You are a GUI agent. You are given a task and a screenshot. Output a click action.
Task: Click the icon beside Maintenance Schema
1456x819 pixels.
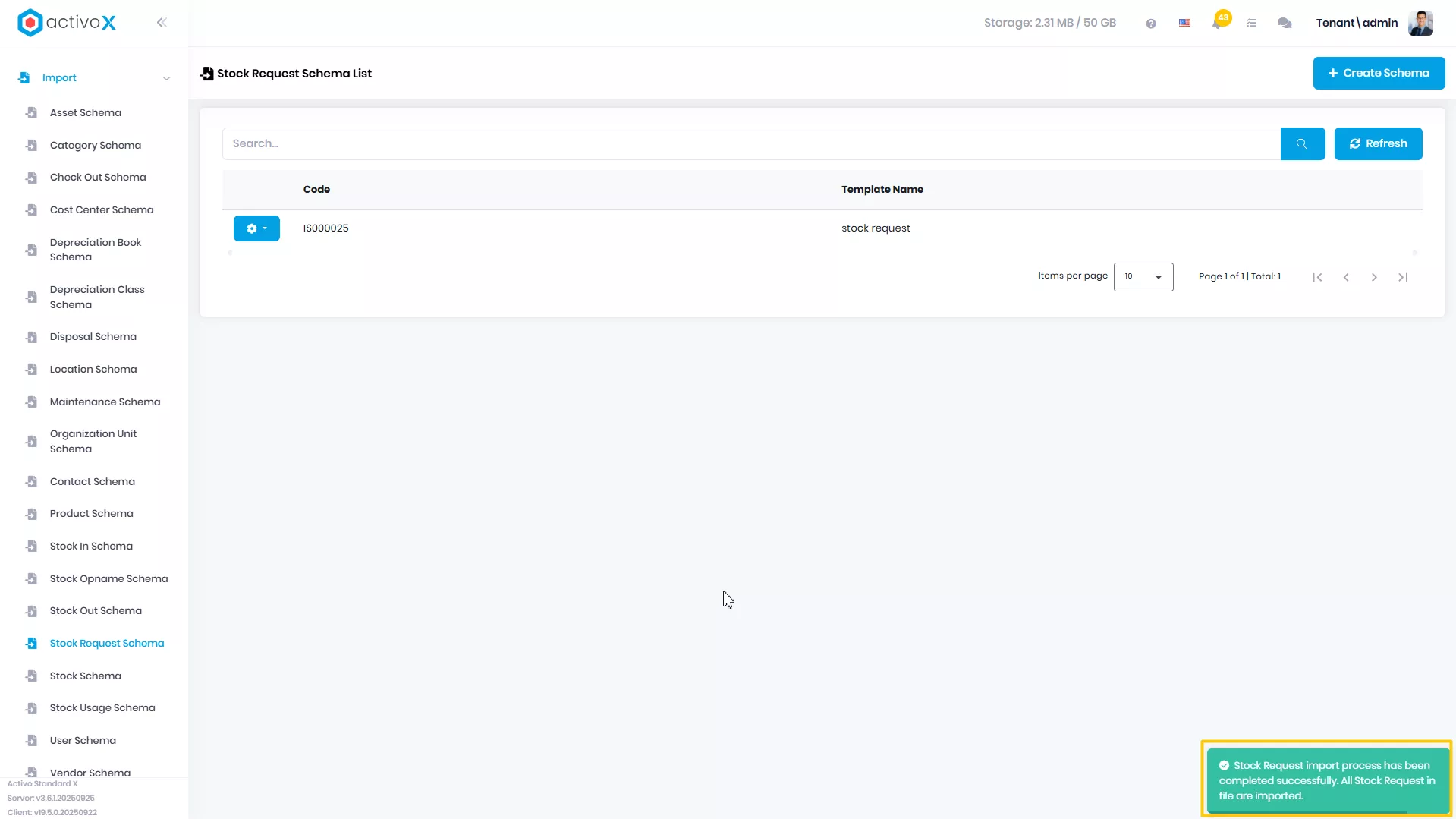31,402
